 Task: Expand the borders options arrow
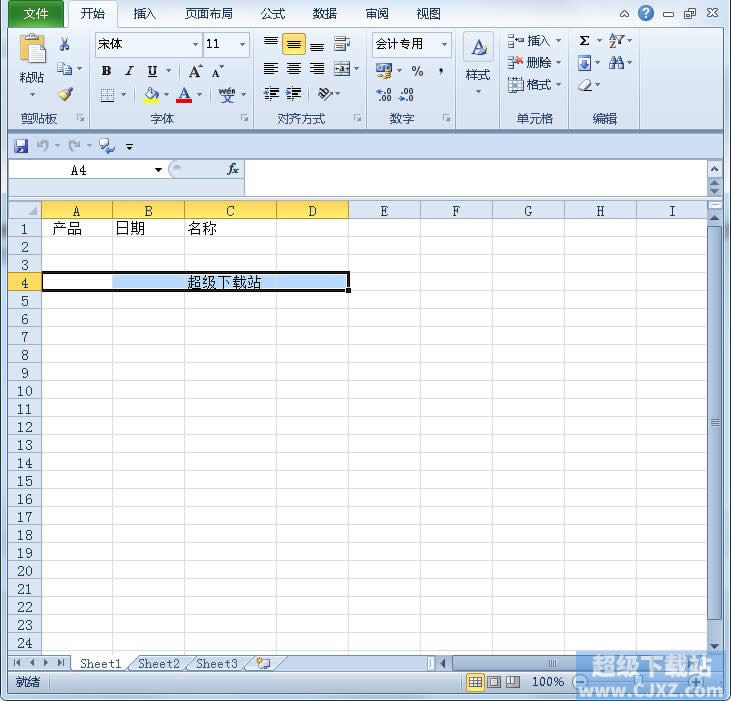124,95
